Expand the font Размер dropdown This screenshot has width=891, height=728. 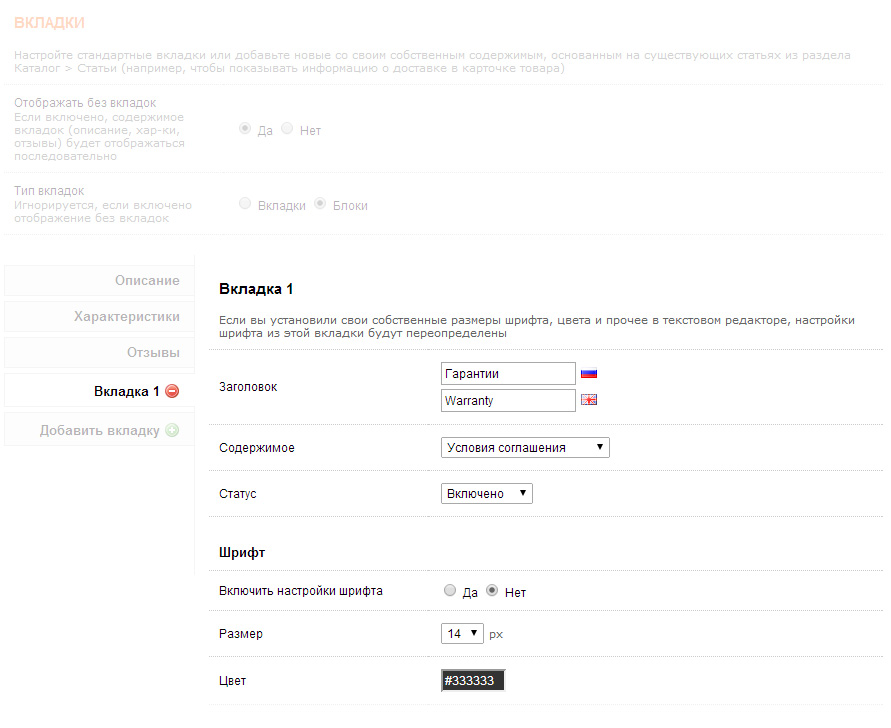[x=462, y=634]
